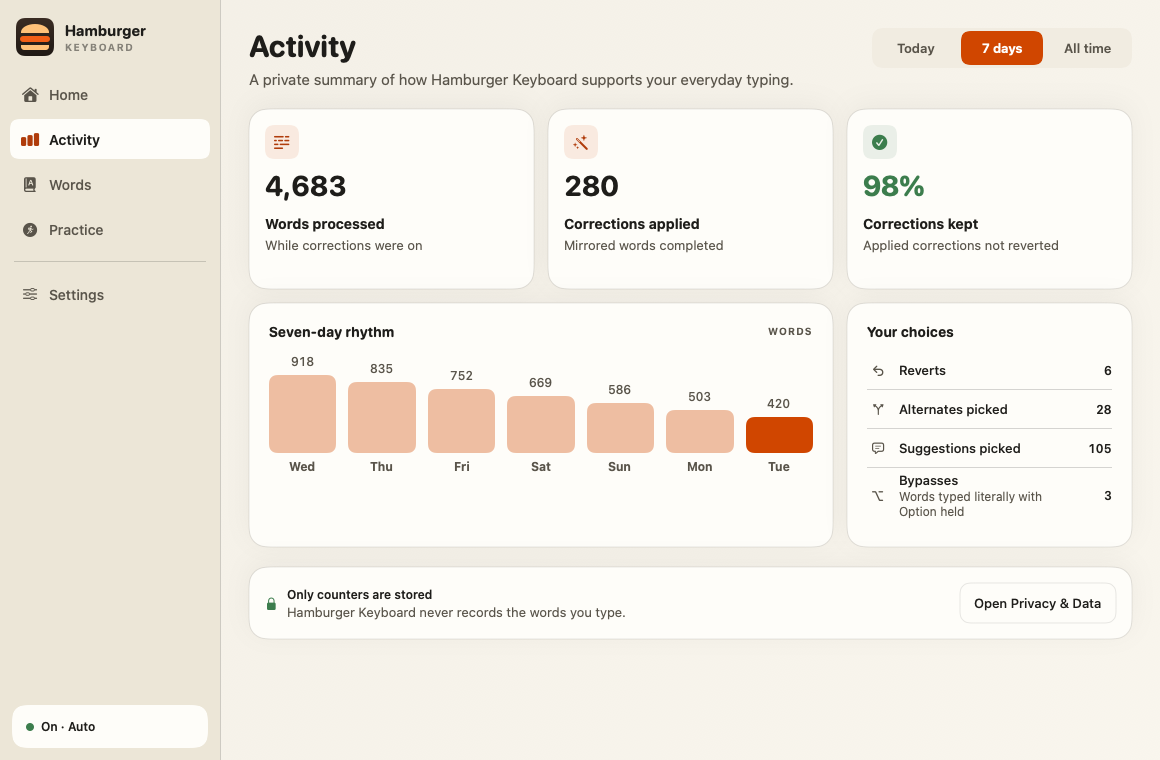
Task: Click the Settings sliders icon
Action: pos(30,295)
